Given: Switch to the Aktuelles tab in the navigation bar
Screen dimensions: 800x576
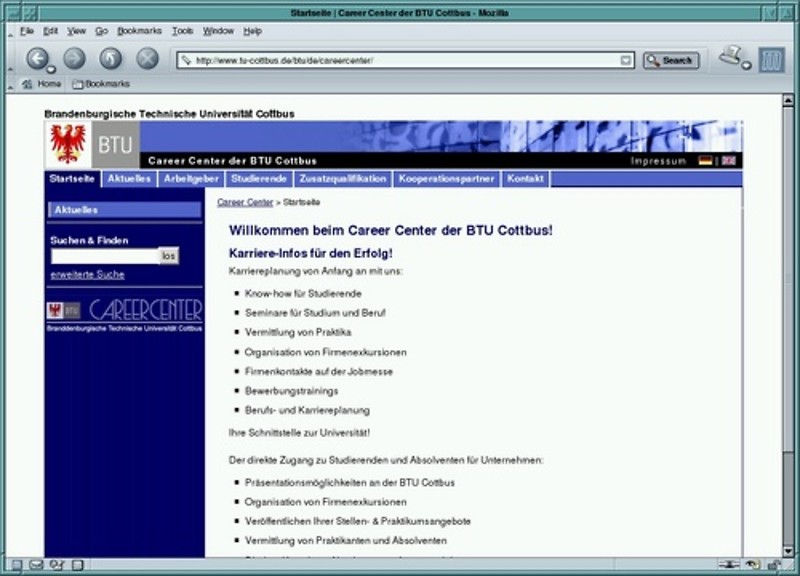Looking at the screenshot, I should point(129,179).
